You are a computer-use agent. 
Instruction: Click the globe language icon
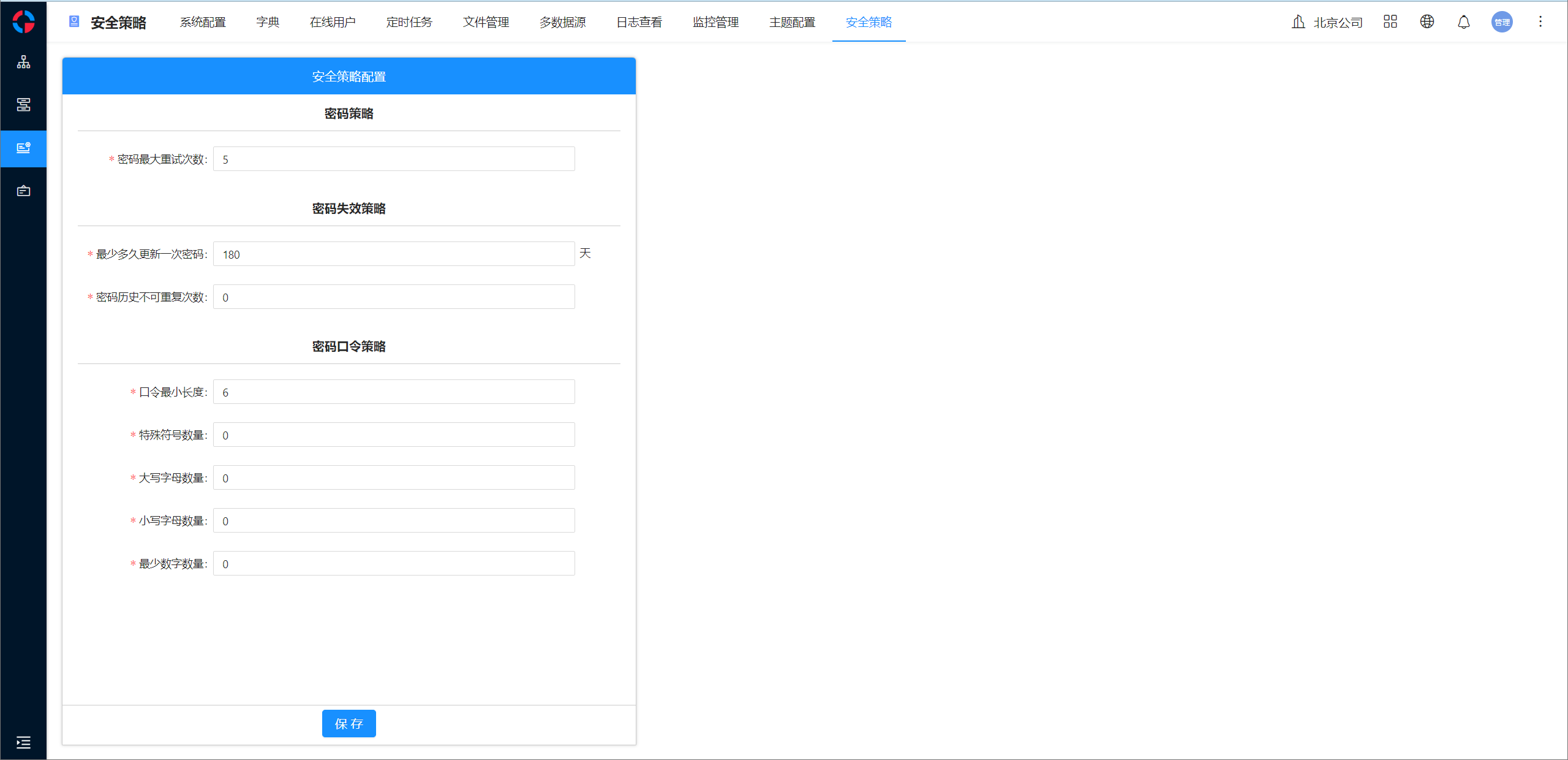(x=1427, y=22)
